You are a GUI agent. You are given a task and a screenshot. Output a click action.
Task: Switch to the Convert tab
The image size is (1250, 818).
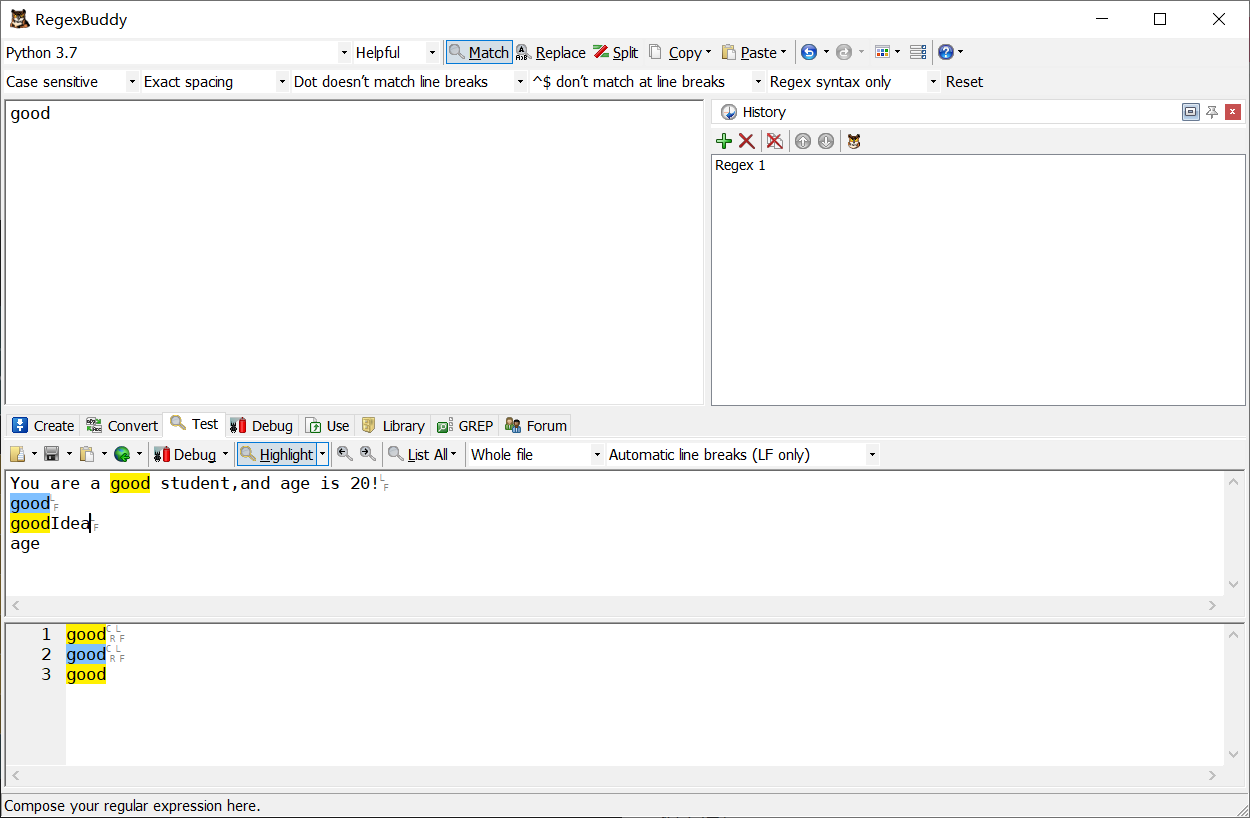click(122, 425)
